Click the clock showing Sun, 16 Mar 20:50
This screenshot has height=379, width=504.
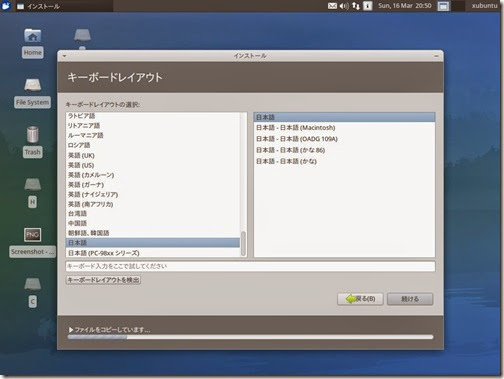(x=405, y=6)
